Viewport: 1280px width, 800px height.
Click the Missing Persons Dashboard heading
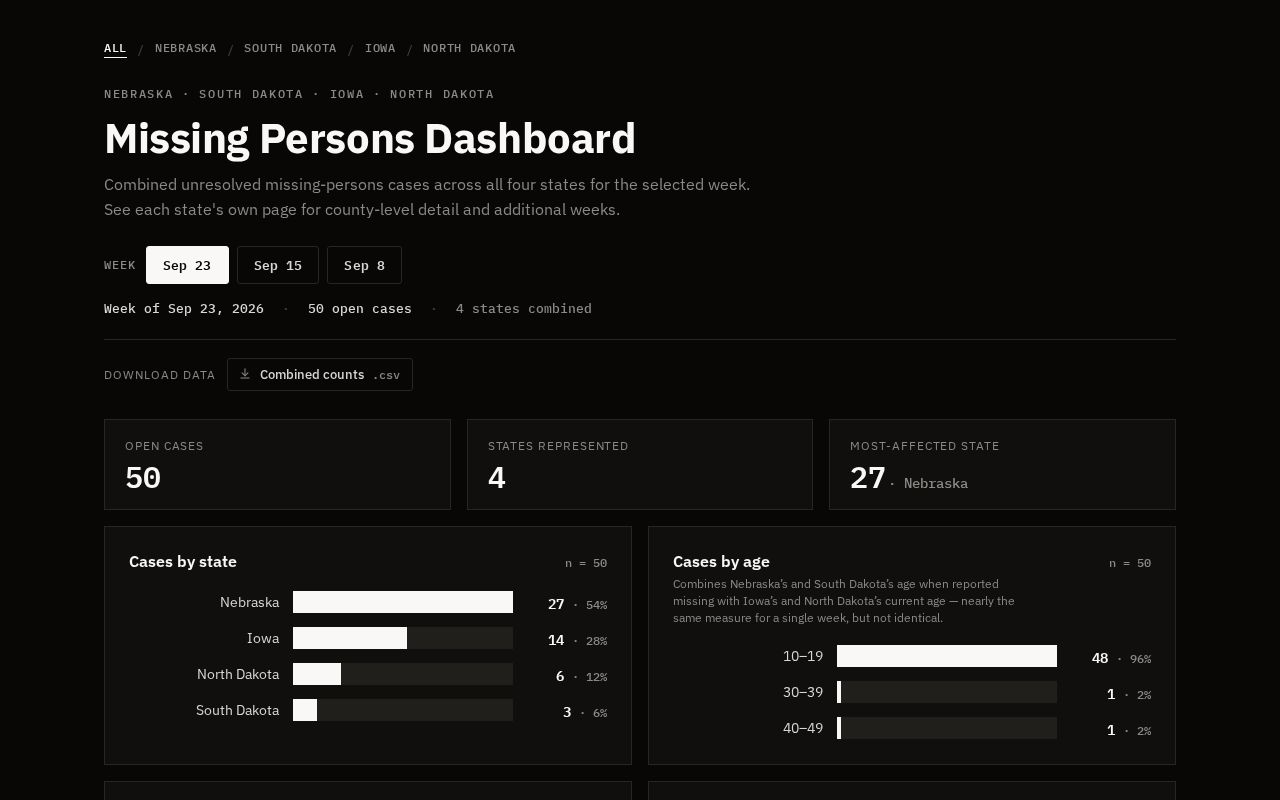point(370,139)
